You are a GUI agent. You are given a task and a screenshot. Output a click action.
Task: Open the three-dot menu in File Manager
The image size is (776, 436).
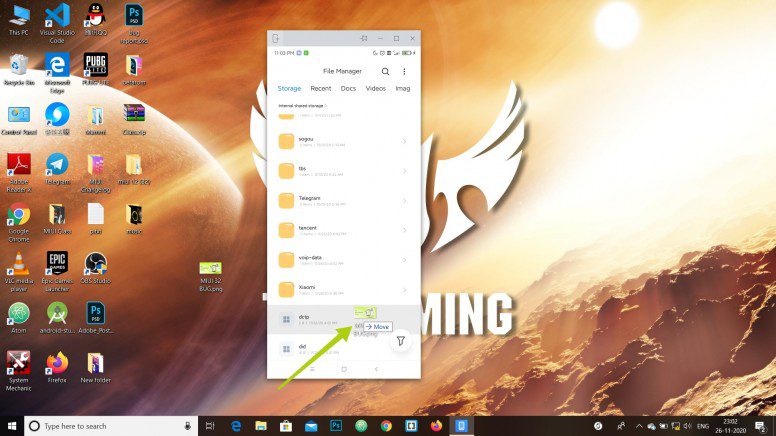click(x=404, y=72)
